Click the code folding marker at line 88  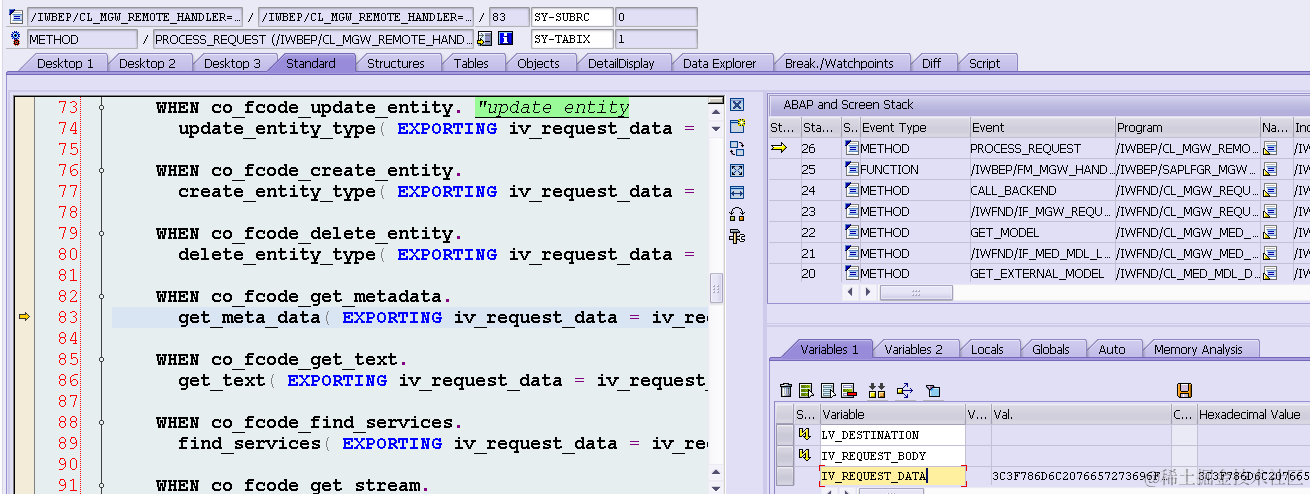(x=101, y=422)
